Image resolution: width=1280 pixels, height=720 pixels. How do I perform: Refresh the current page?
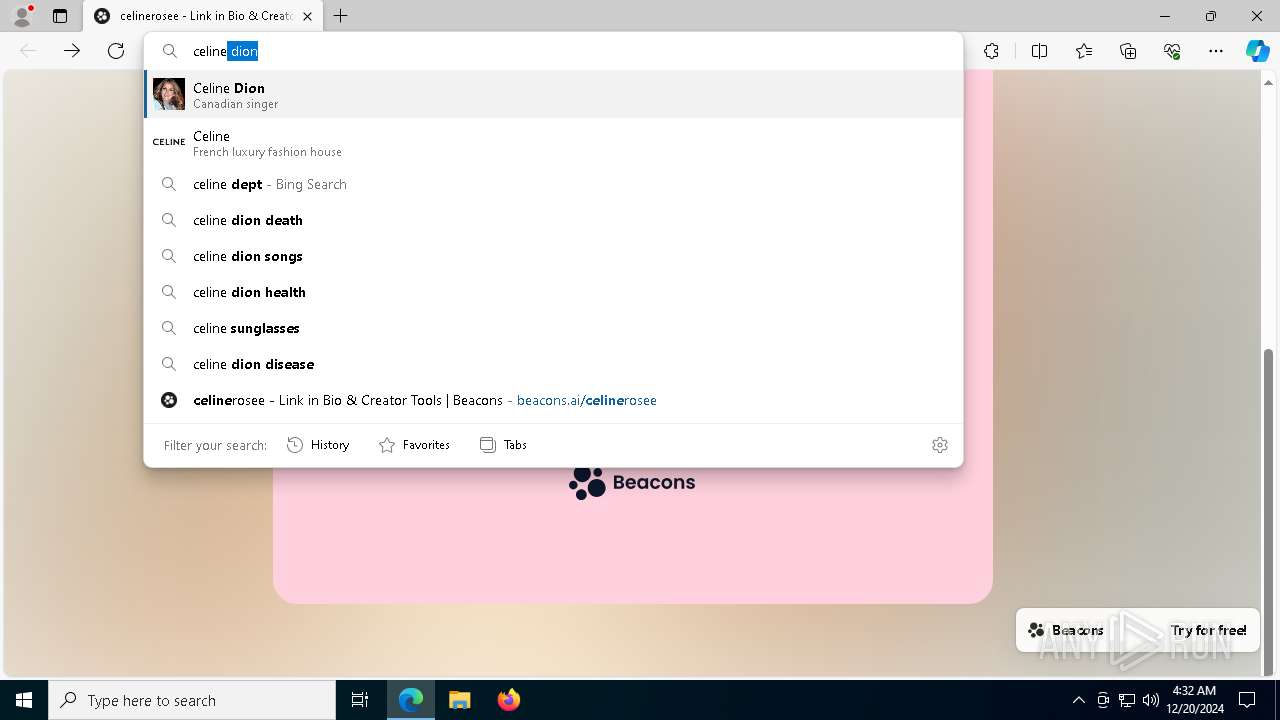(x=116, y=51)
